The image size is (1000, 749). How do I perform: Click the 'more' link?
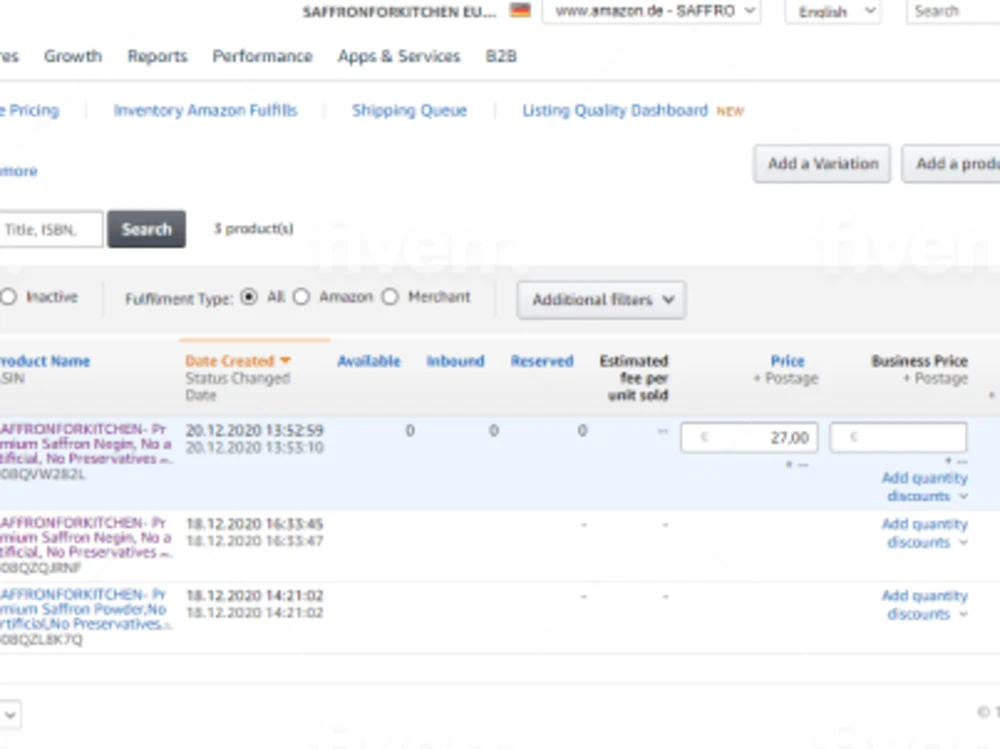point(18,171)
